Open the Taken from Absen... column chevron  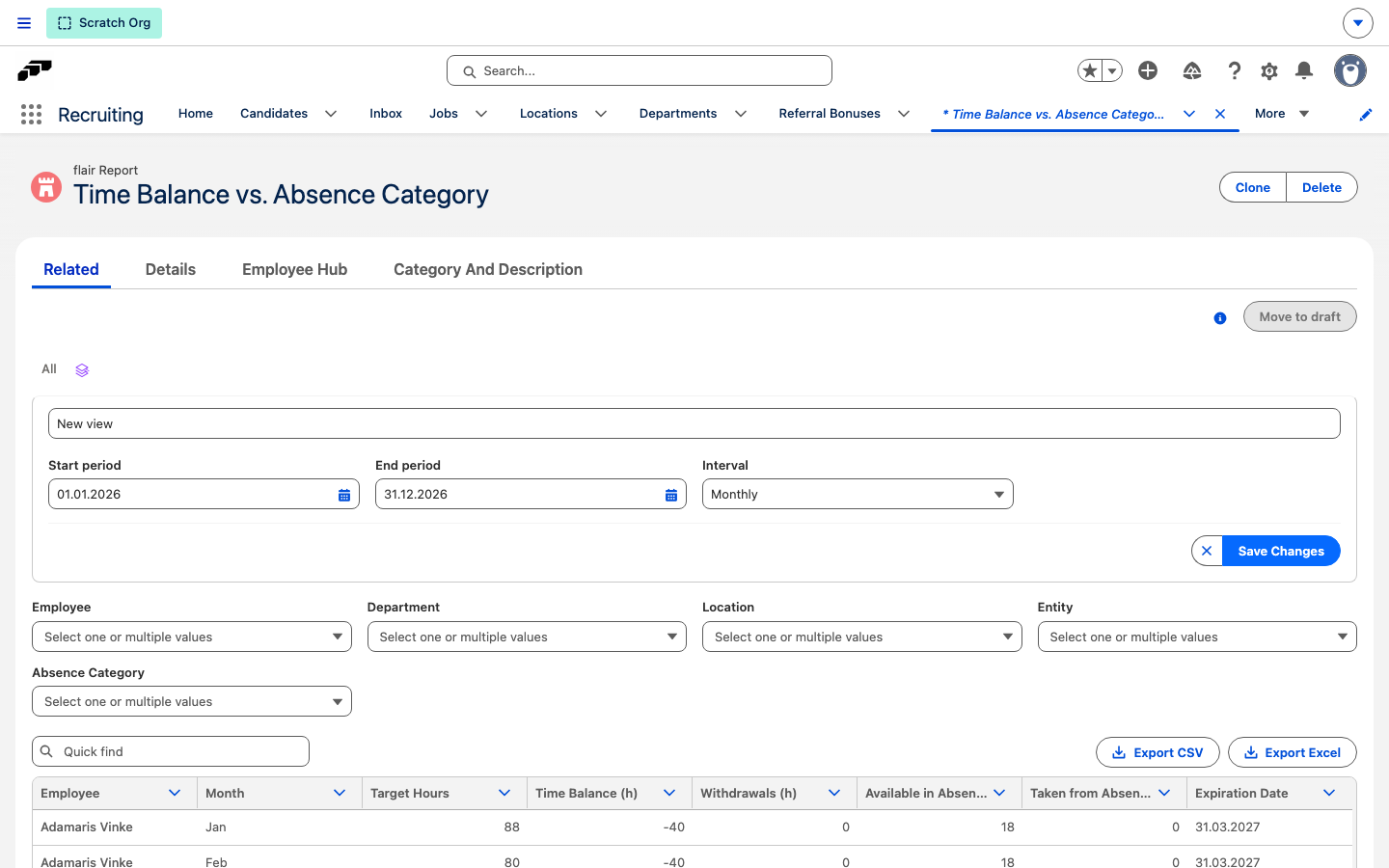pyautogui.click(x=1164, y=793)
